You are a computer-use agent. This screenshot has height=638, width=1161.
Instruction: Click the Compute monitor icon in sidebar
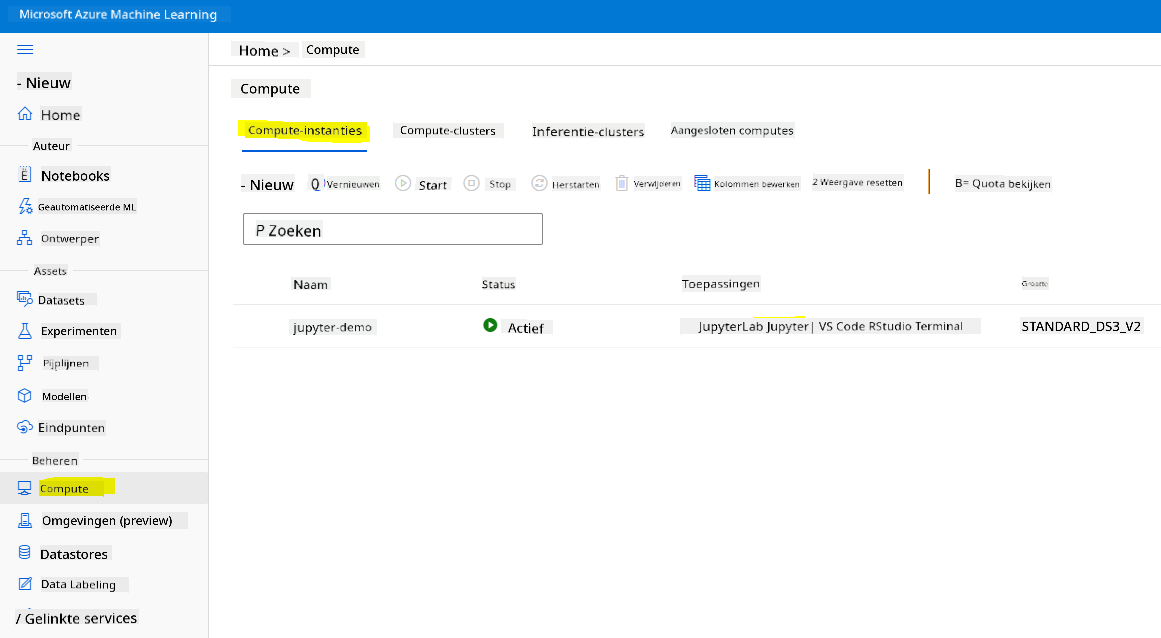24,488
